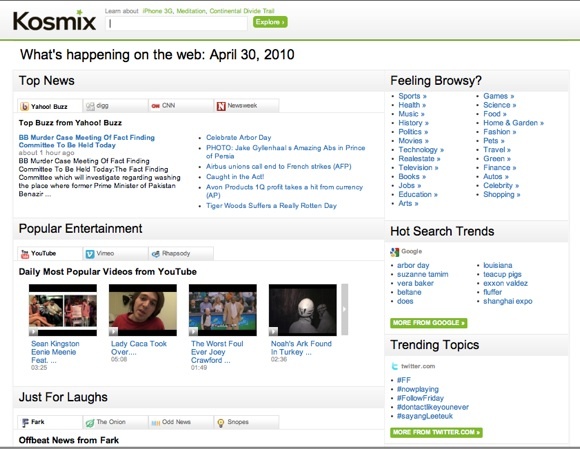Screen dimensions: 580x449
Task: Click the green Explore button
Action: [270, 22]
